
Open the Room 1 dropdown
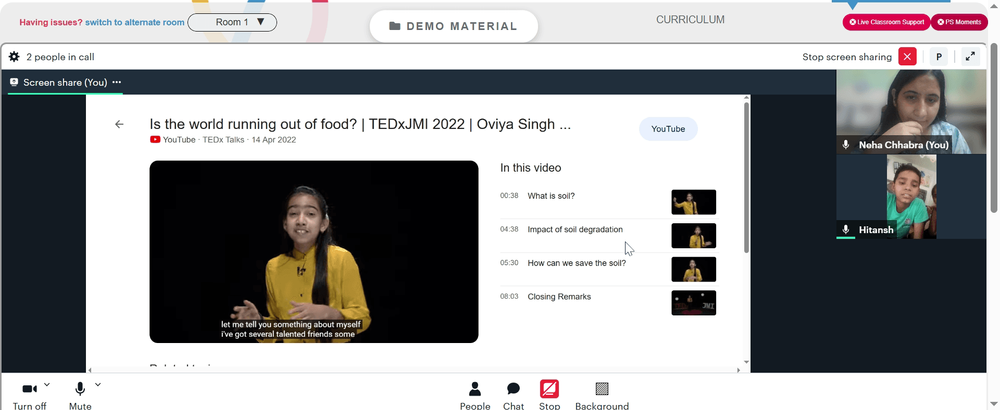click(232, 22)
